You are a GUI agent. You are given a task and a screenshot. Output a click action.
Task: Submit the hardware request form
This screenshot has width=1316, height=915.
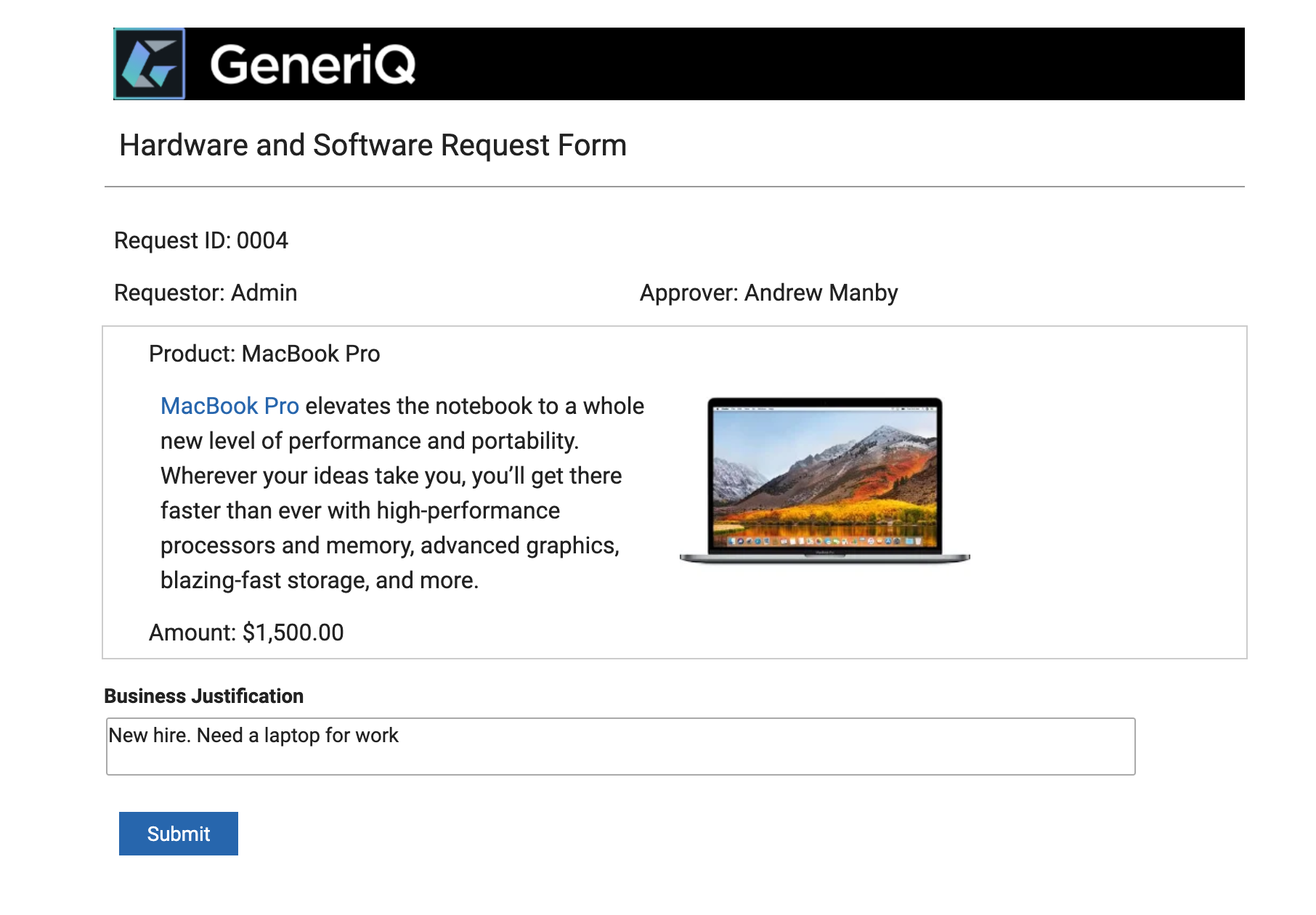pyautogui.click(x=179, y=834)
